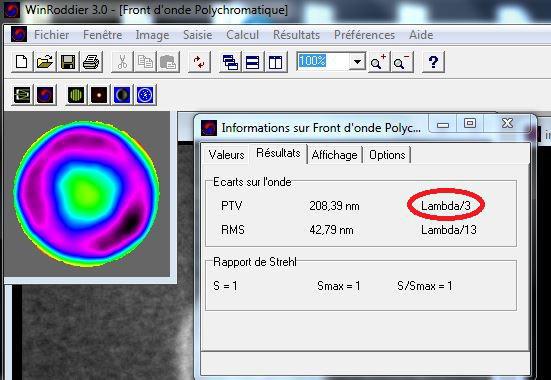Click the wavefront colour map icon

(x=45, y=95)
